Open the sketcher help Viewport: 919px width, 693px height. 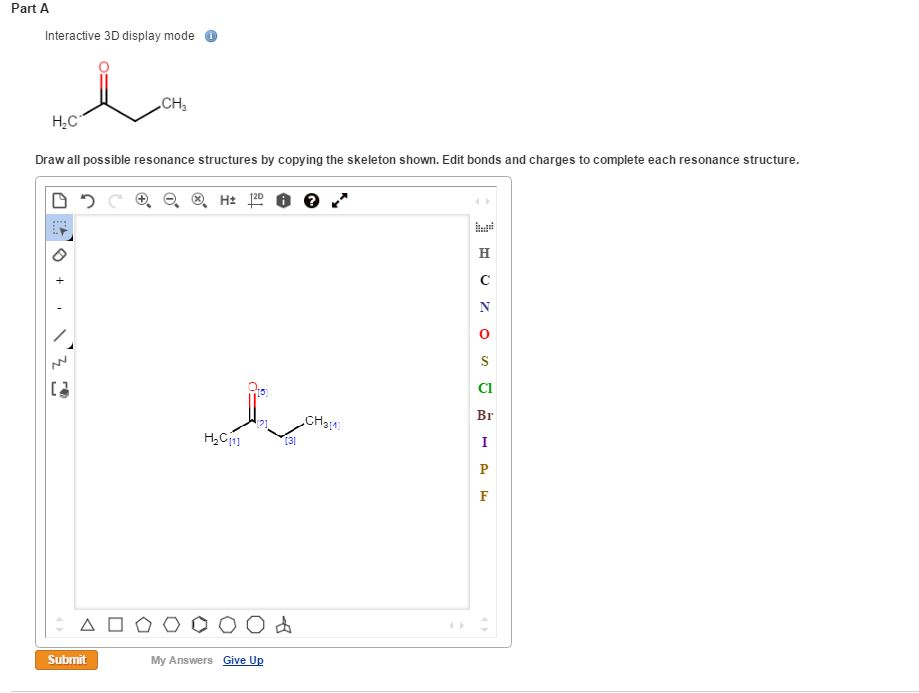310,200
